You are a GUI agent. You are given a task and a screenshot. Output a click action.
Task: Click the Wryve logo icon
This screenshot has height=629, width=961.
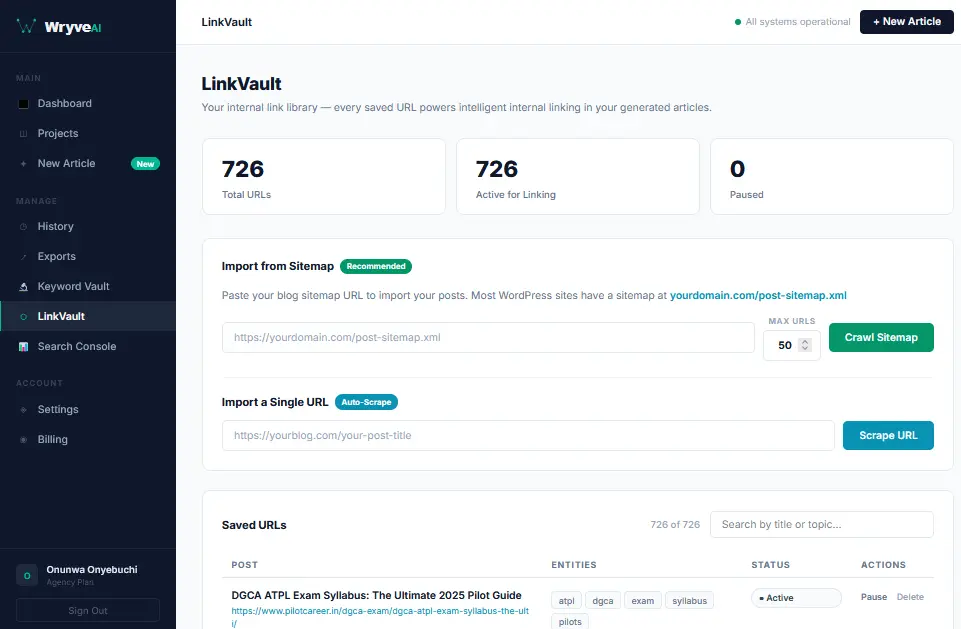click(26, 26)
